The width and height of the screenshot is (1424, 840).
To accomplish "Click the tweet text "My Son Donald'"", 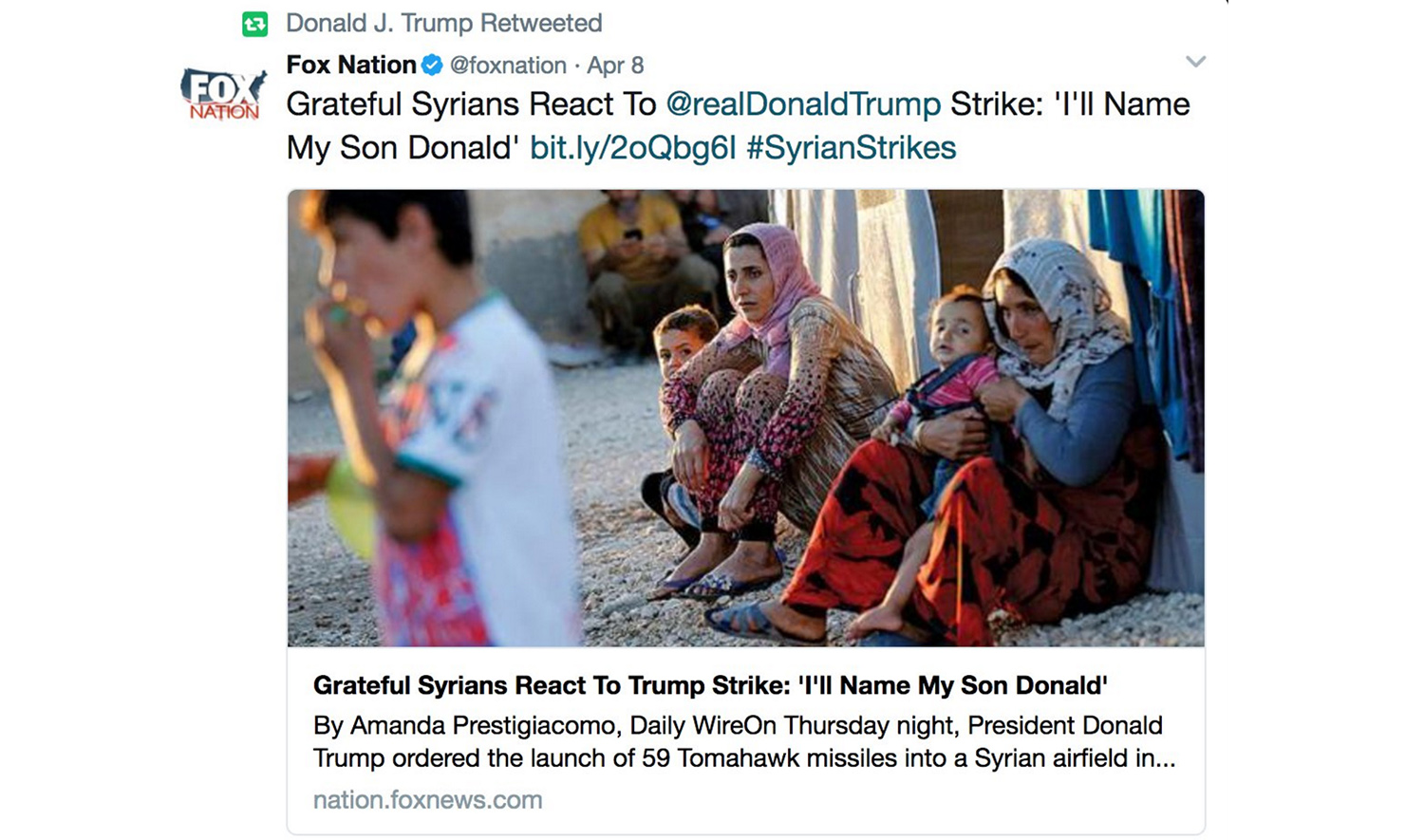I will click(x=403, y=148).
